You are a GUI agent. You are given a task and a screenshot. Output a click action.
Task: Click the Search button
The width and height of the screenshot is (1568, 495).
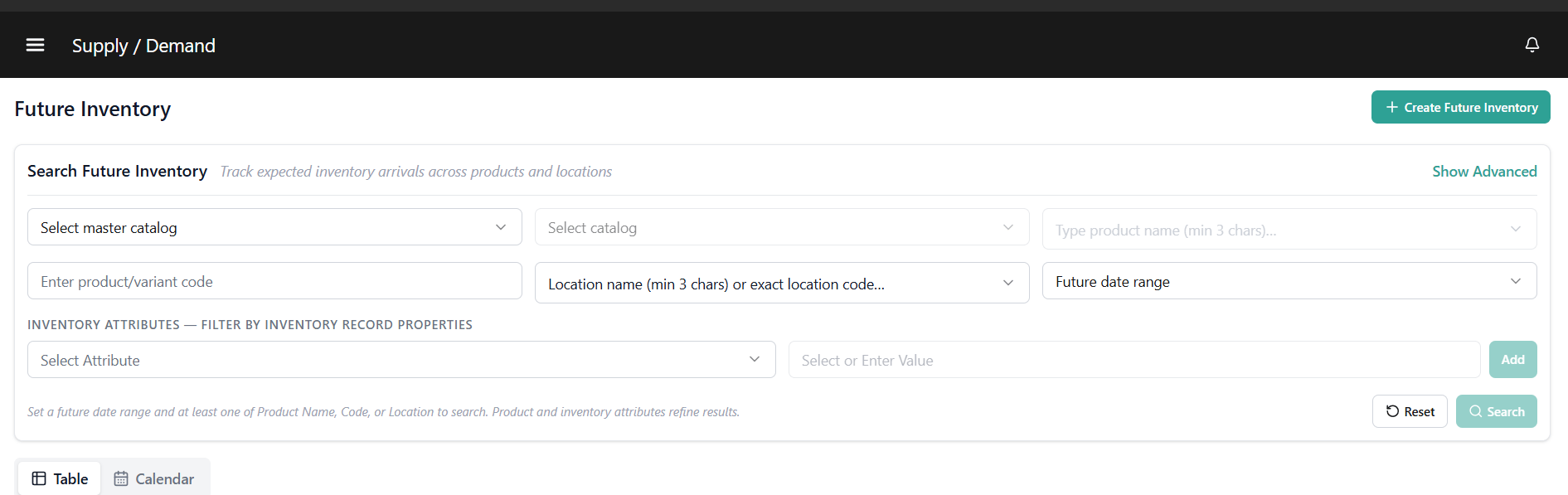pos(1496,411)
